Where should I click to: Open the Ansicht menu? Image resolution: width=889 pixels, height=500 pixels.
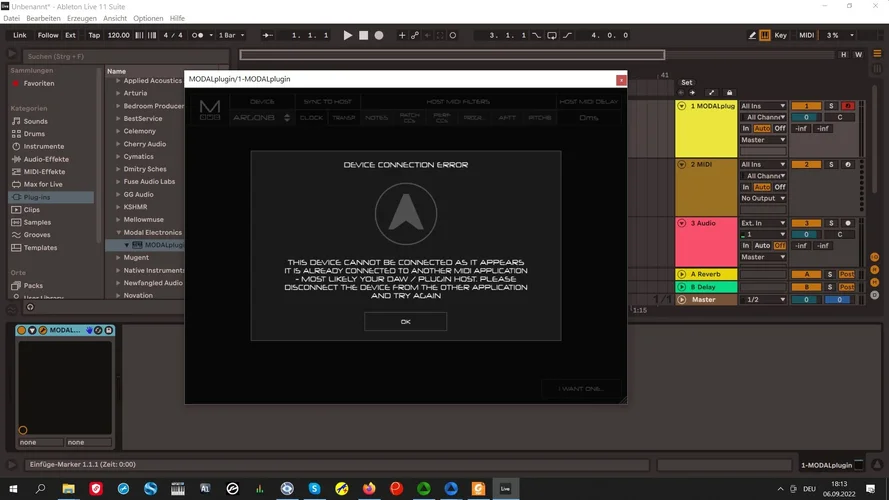tap(115, 18)
